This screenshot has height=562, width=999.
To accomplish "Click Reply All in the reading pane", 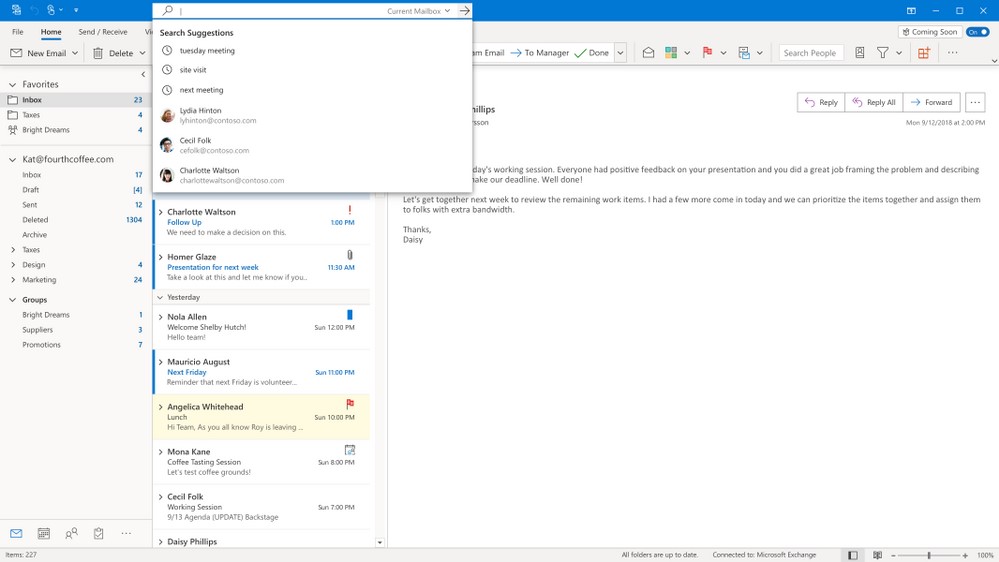I will pos(873,102).
